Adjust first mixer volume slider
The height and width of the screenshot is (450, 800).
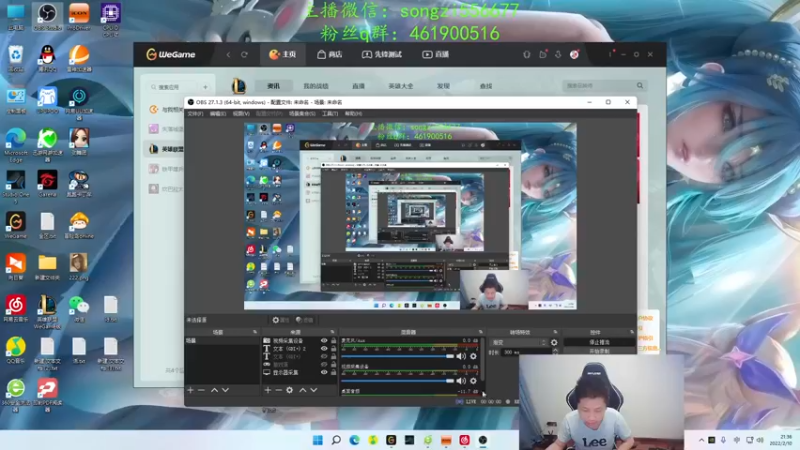pyautogui.click(x=397, y=357)
